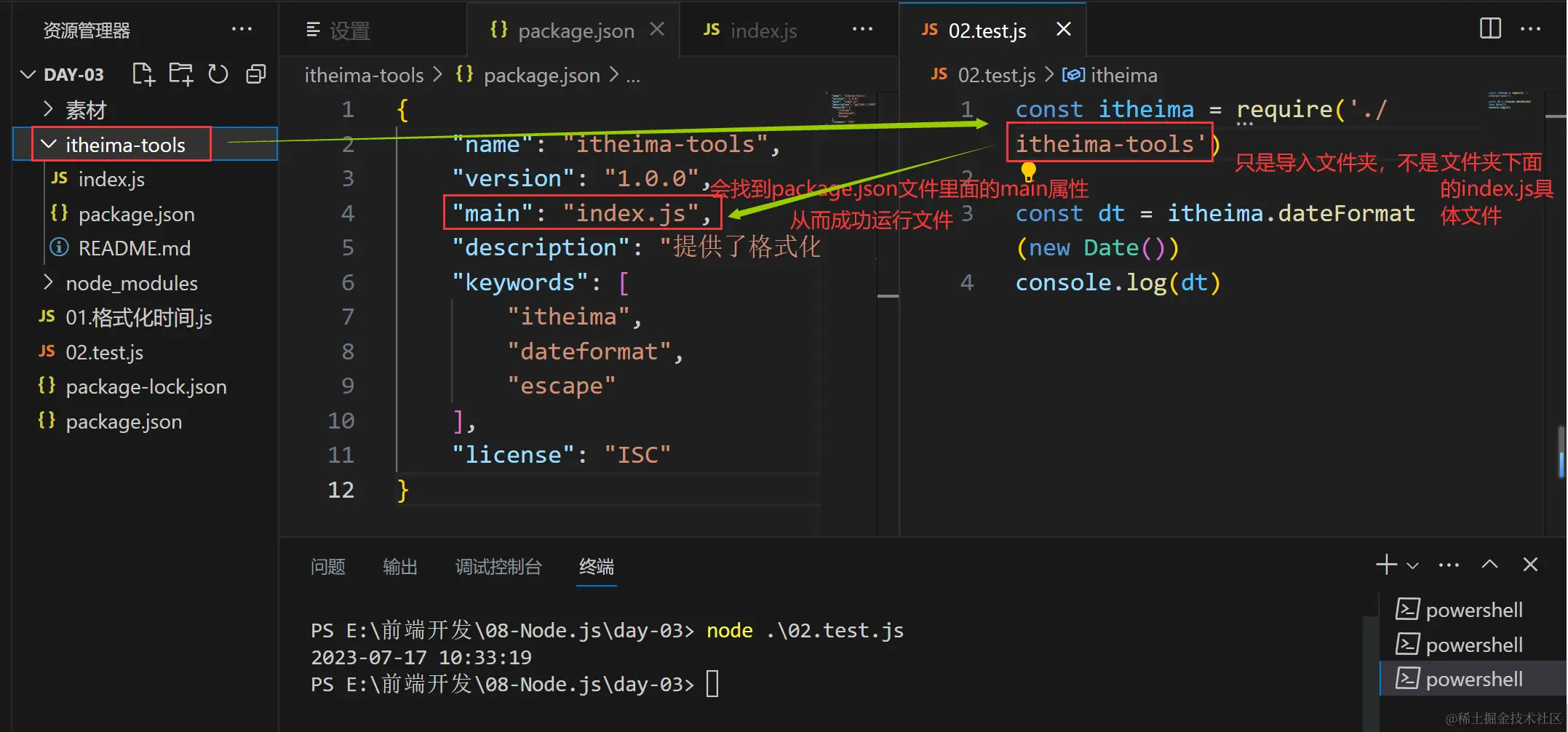The height and width of the screenshot is (732, 1568).
Task: Click the terminal prompt input cursor
Action: click(712, 684)
